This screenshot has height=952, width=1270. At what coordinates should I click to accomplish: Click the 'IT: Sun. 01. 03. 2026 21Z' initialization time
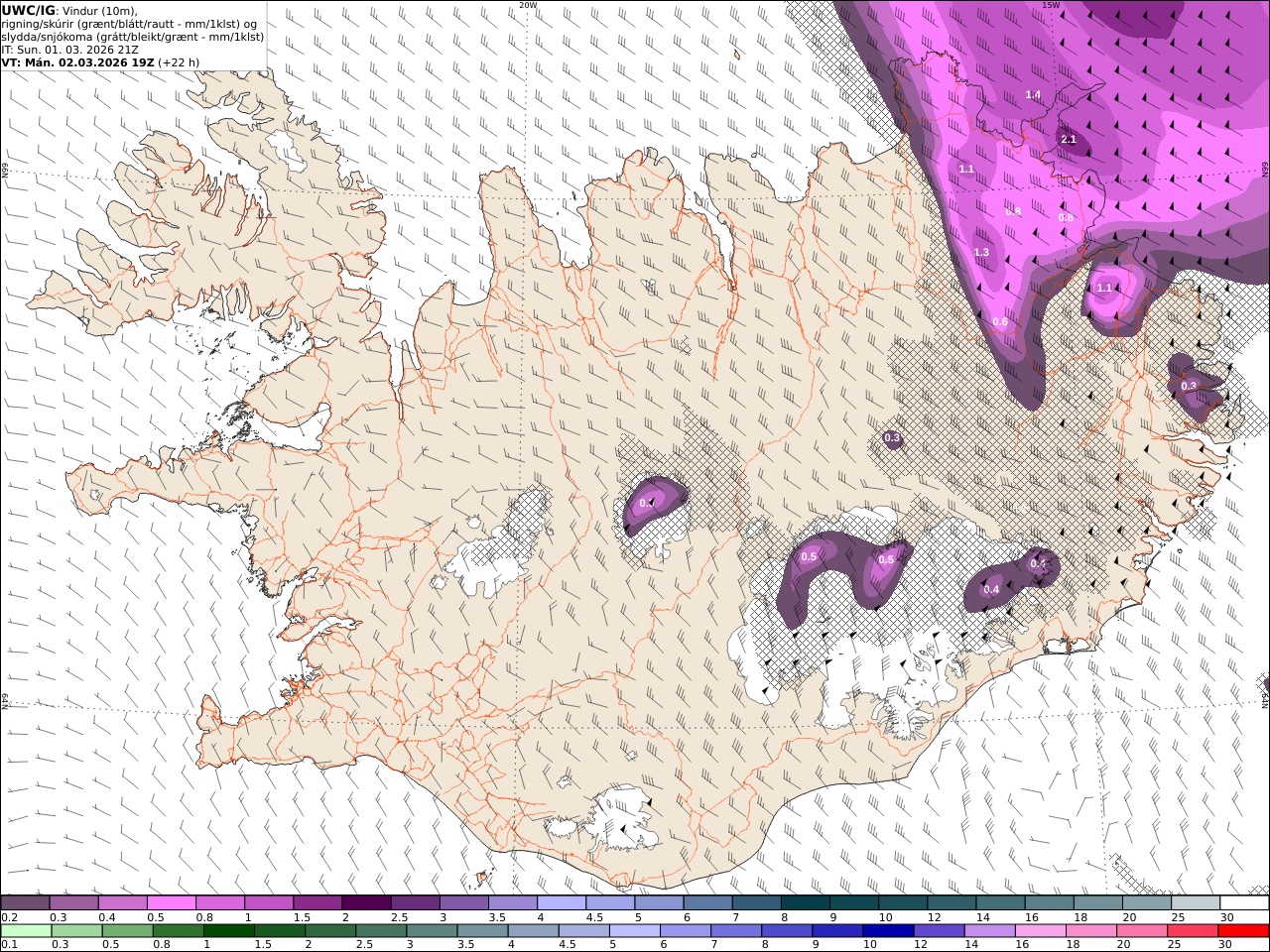click(69, 50)
